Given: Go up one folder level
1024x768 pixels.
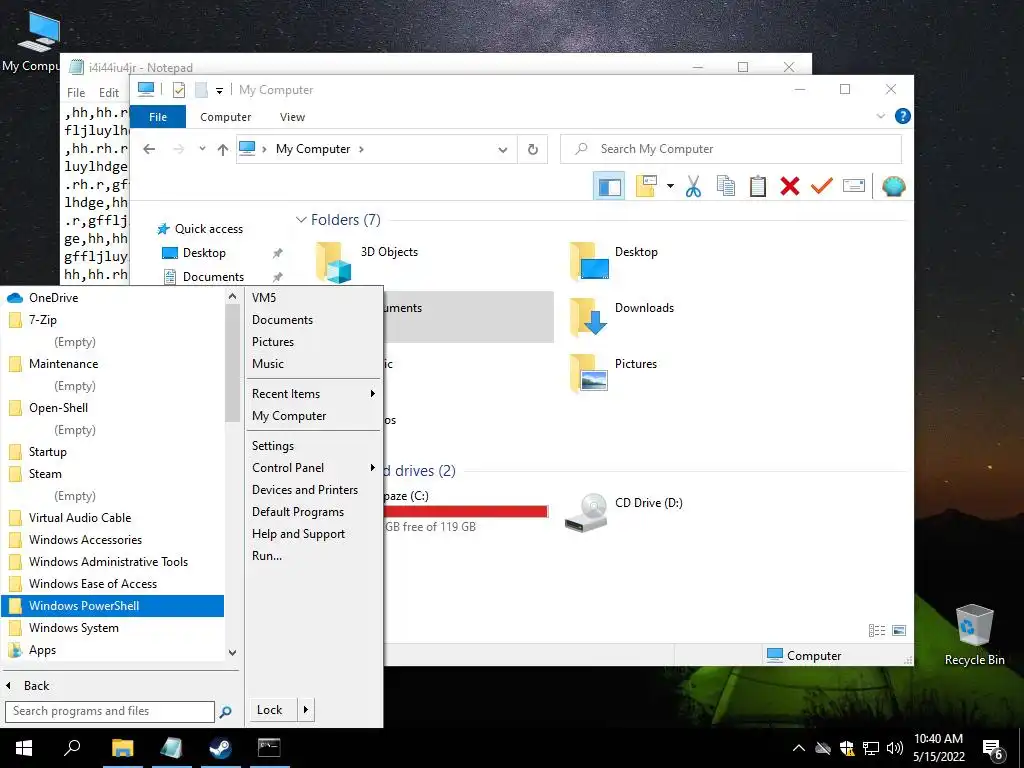Looking at the screenshot, I should pyautogui.click(x=223, y=150).
